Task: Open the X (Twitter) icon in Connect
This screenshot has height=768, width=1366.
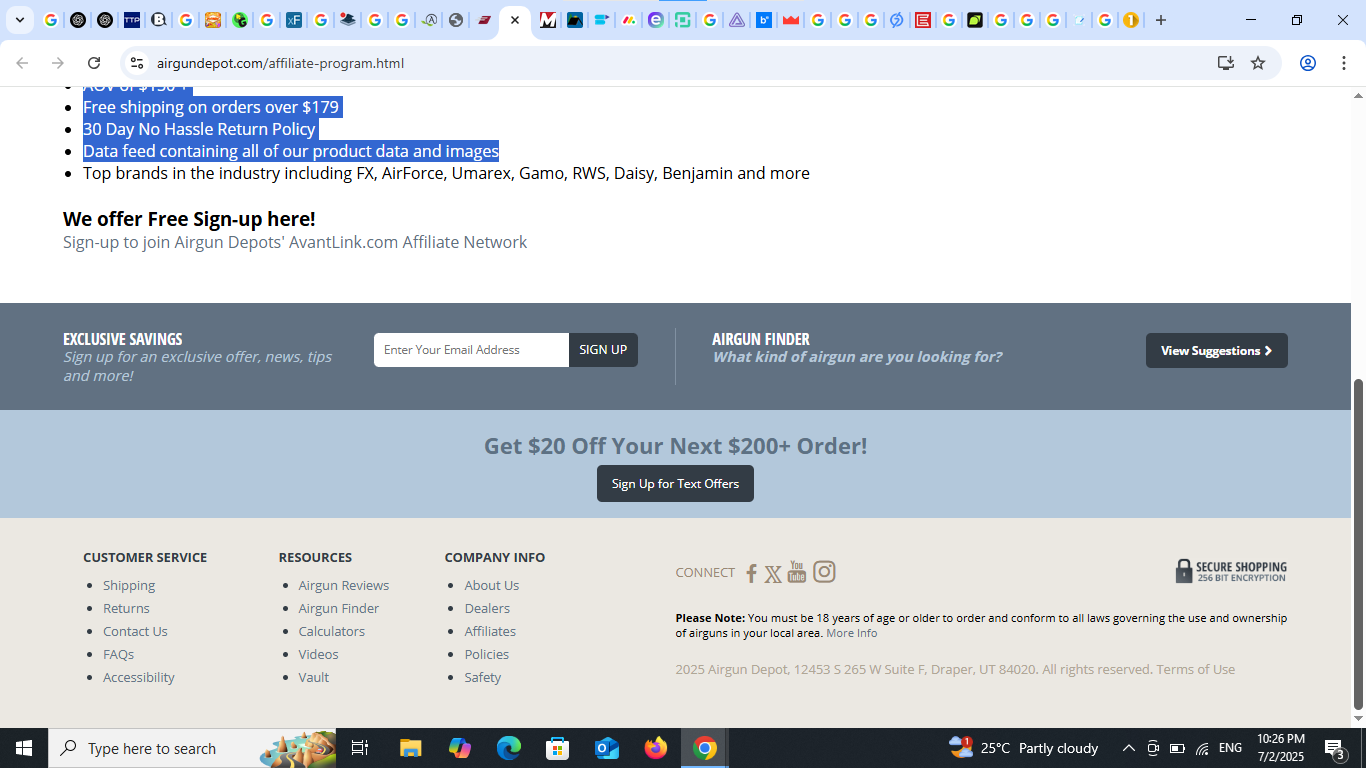Action: [x=773, y=574]
